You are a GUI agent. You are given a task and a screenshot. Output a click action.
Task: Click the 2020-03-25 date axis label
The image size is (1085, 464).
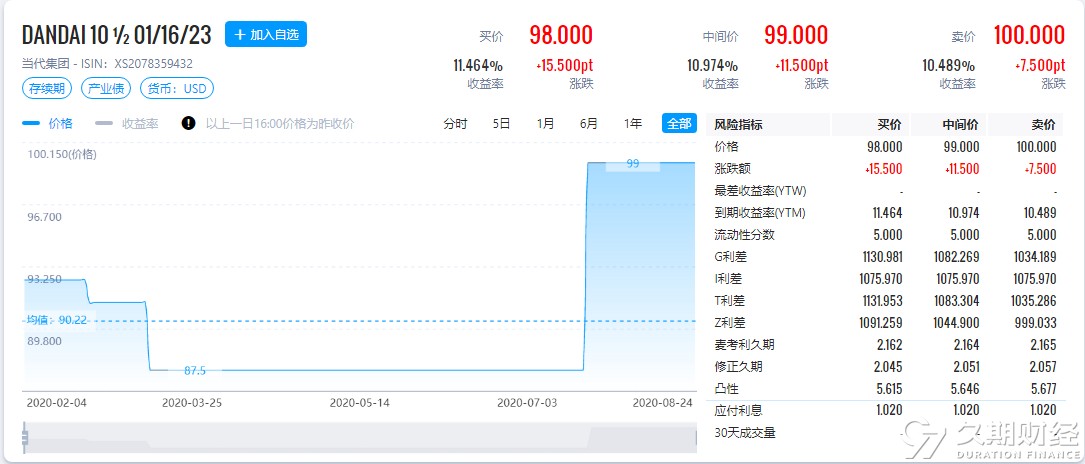pyautogui.click(x=192, y=402)
